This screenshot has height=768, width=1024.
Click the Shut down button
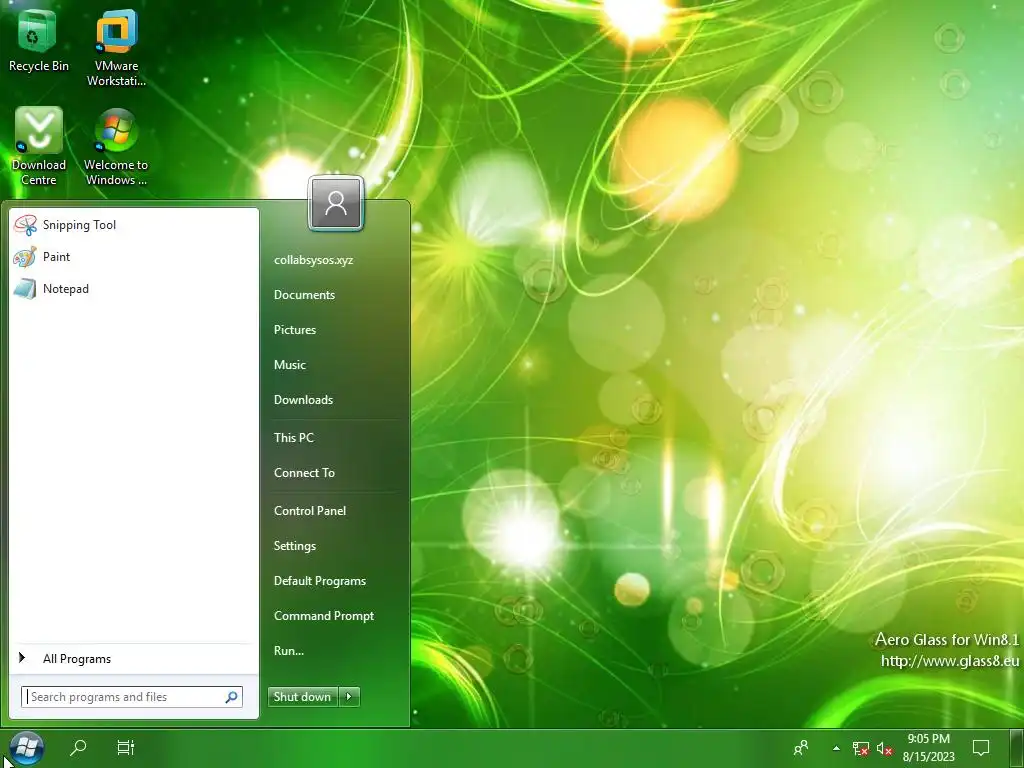point(303,697)
